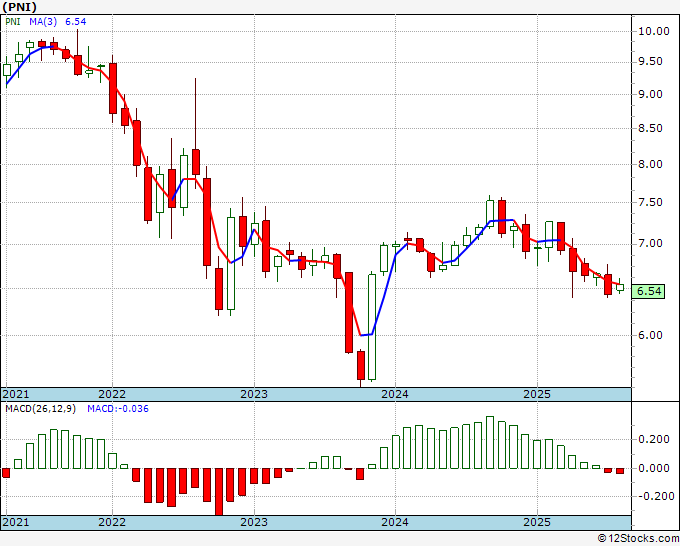The image size is (680, 546).
Task: Click the tall green recovery candlestick before 2024
Action: click(x=372, y=327)
